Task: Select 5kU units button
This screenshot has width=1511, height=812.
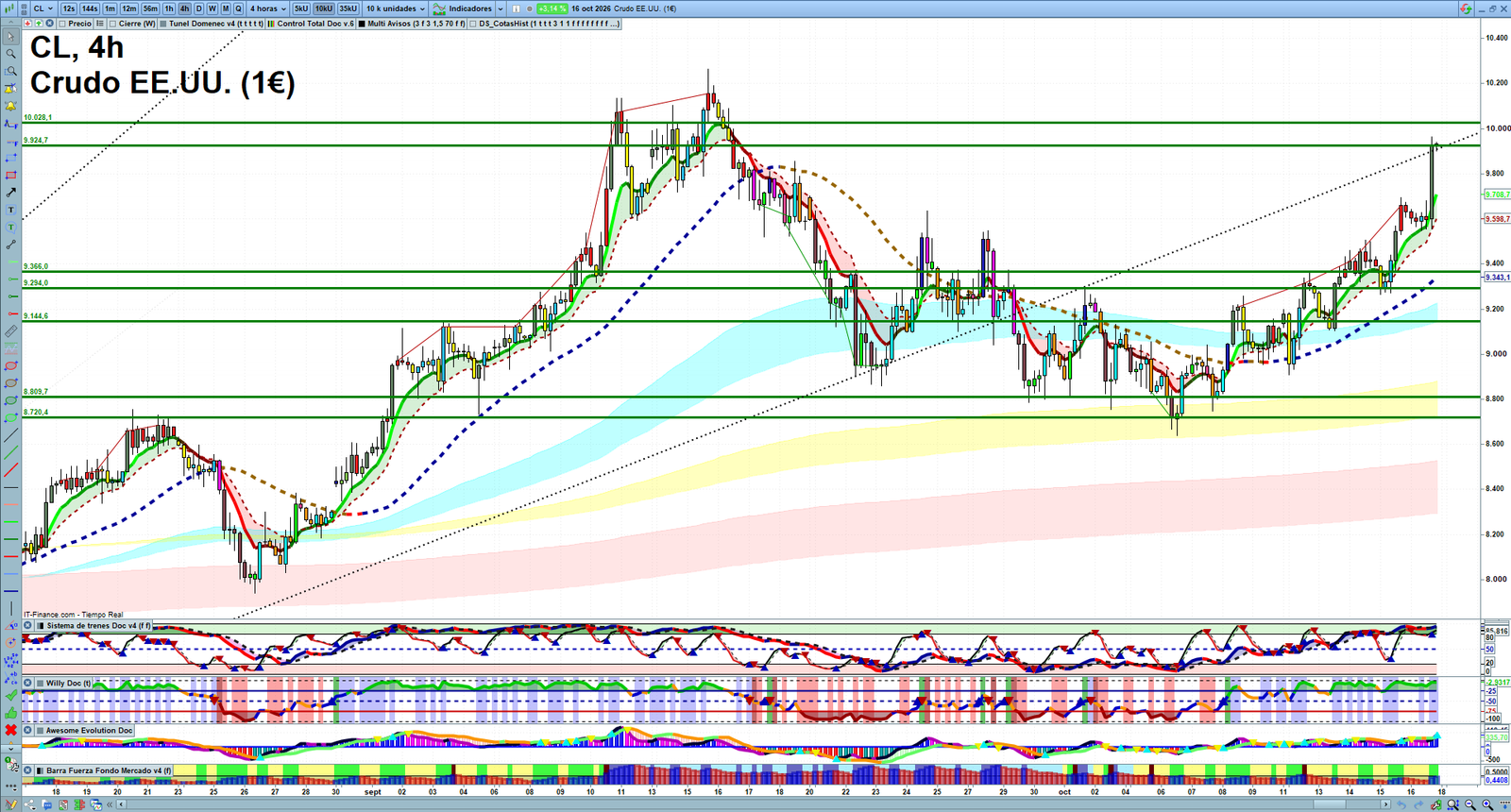Action: click(x=301, y=8)
